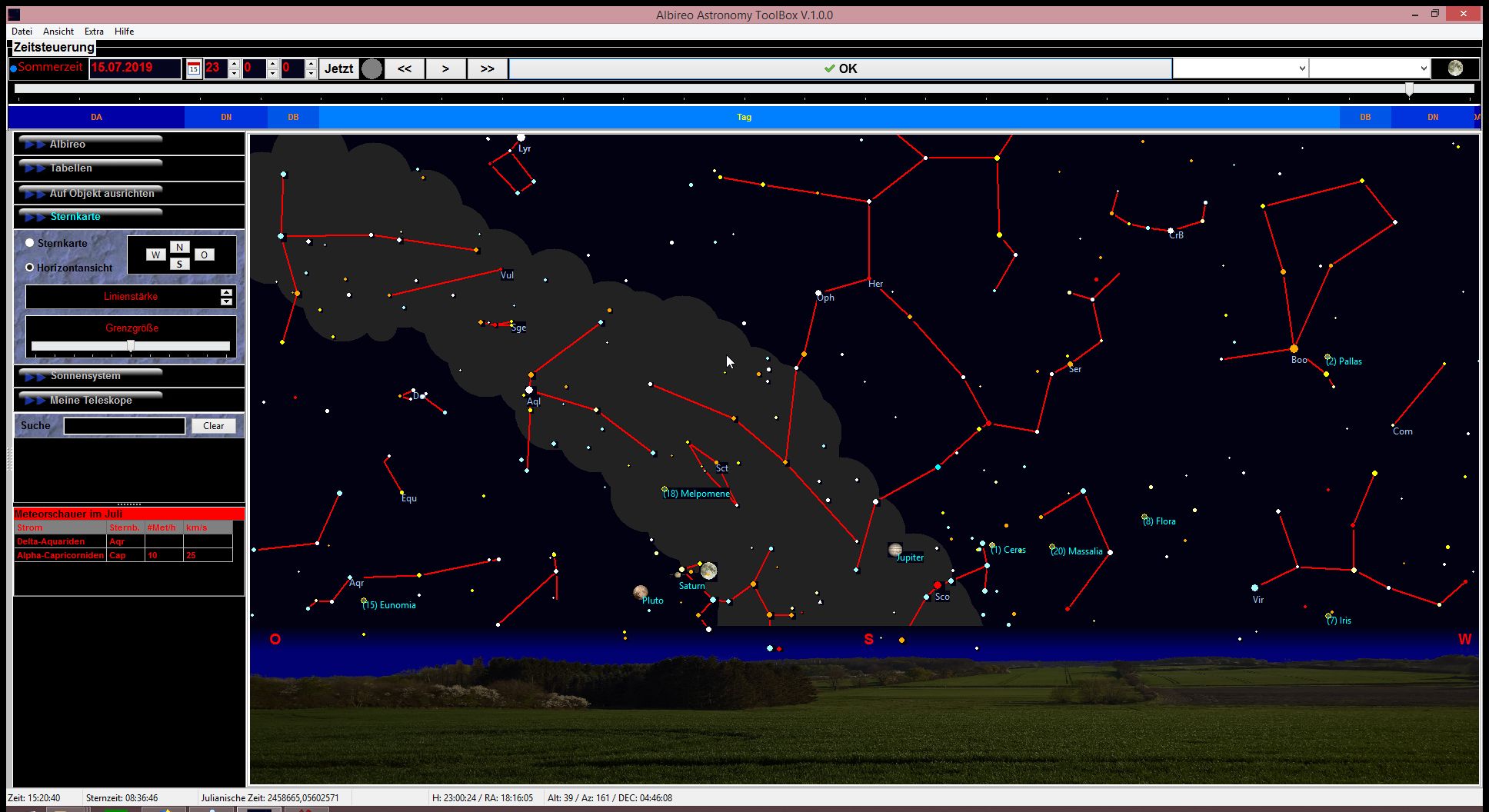Select the Saturn planet icon
The width and height of the screenshot is (1489, 812).
(708, 571)
